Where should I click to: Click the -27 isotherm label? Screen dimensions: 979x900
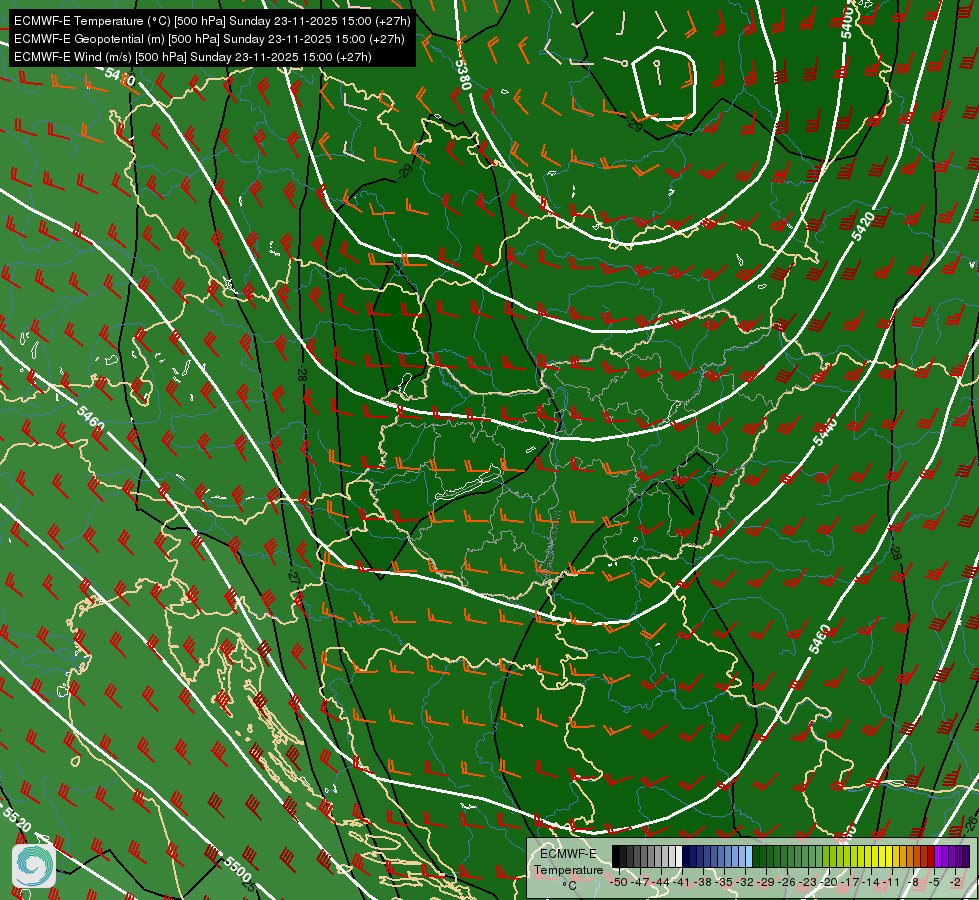(x=294, y=576)
